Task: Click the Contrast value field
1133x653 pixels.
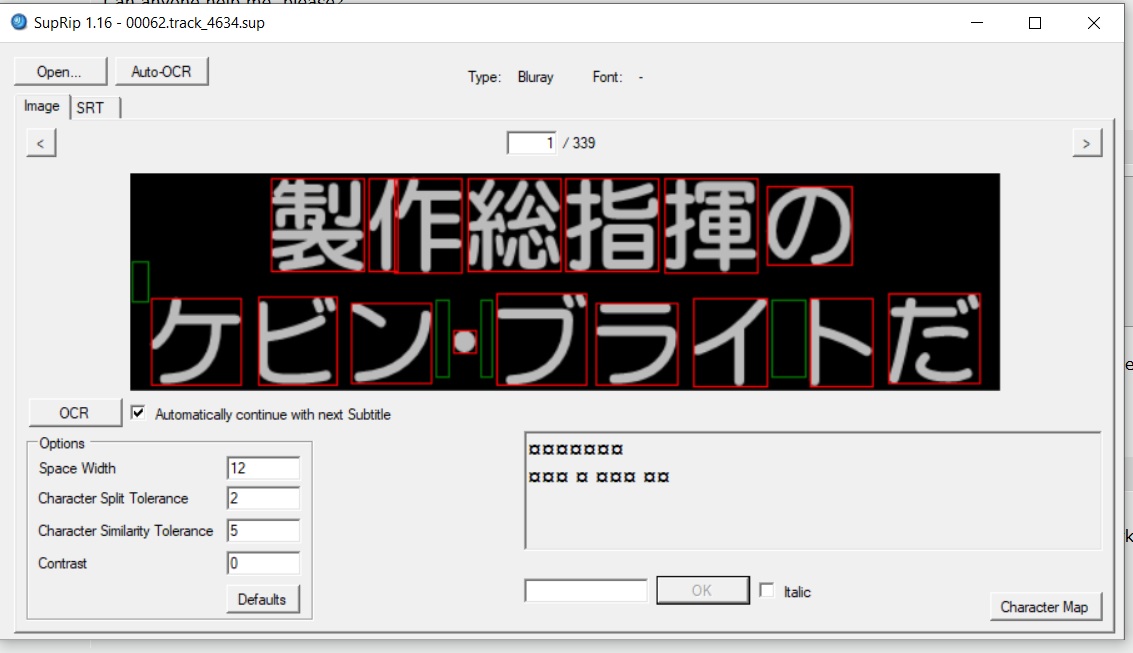Action: (263, 563)
